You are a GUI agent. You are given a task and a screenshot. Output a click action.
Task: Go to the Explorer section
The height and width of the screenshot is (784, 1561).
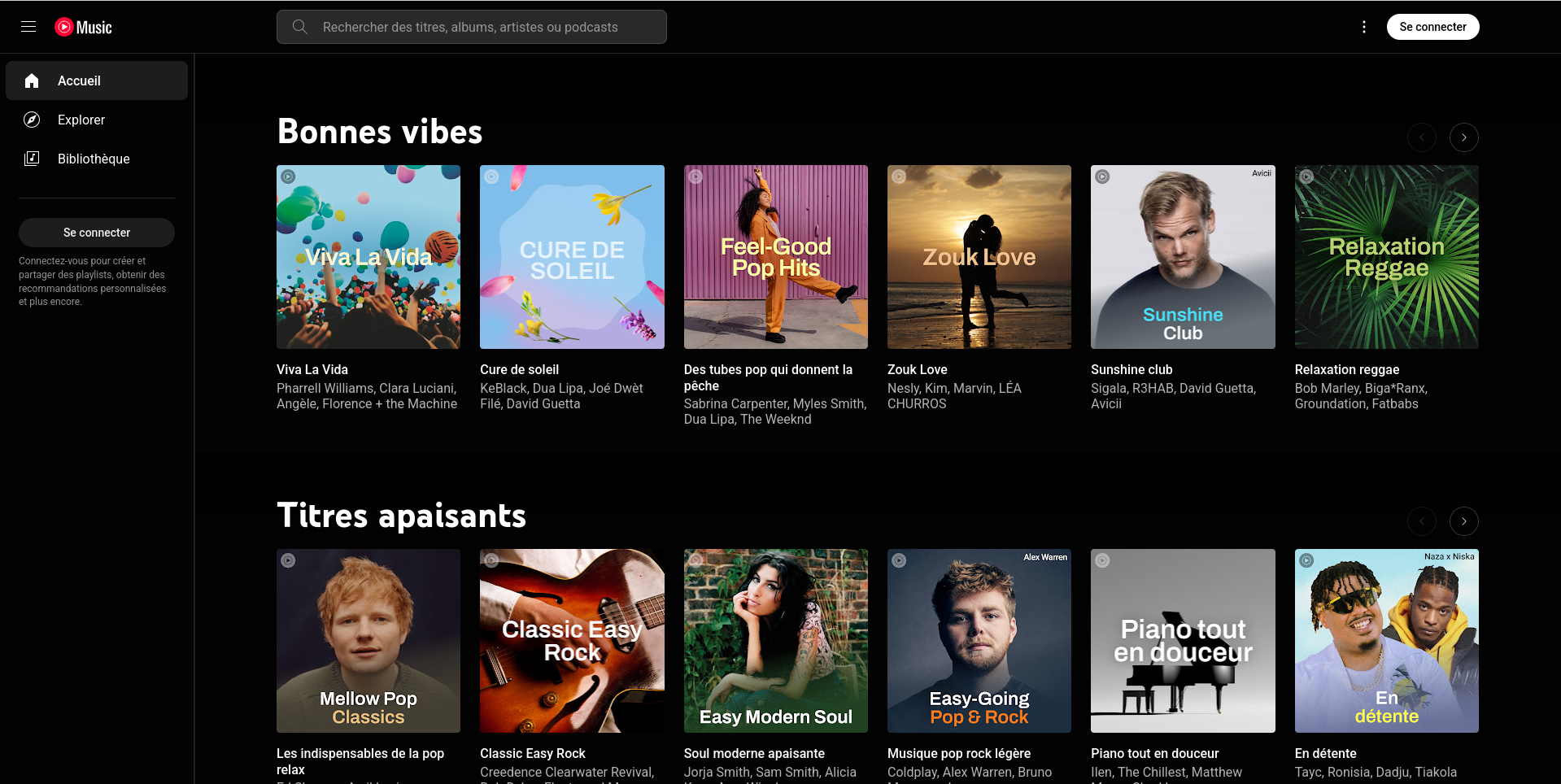[81, 120]
